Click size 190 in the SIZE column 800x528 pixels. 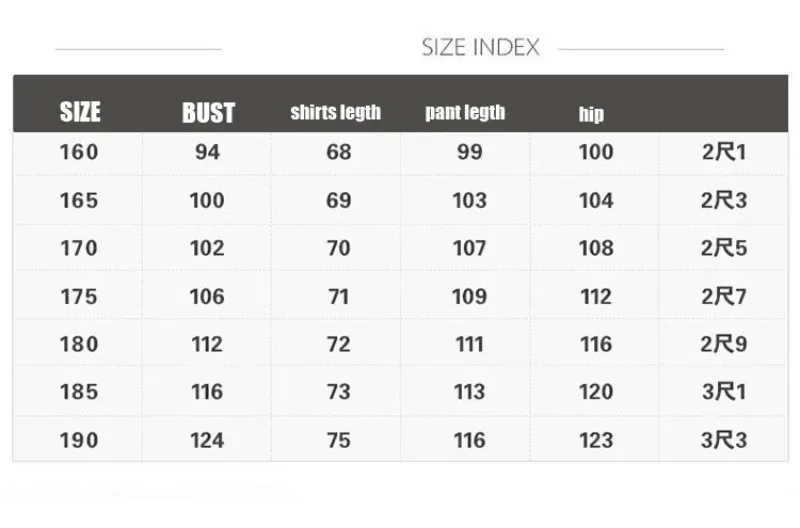pos(79,440)
